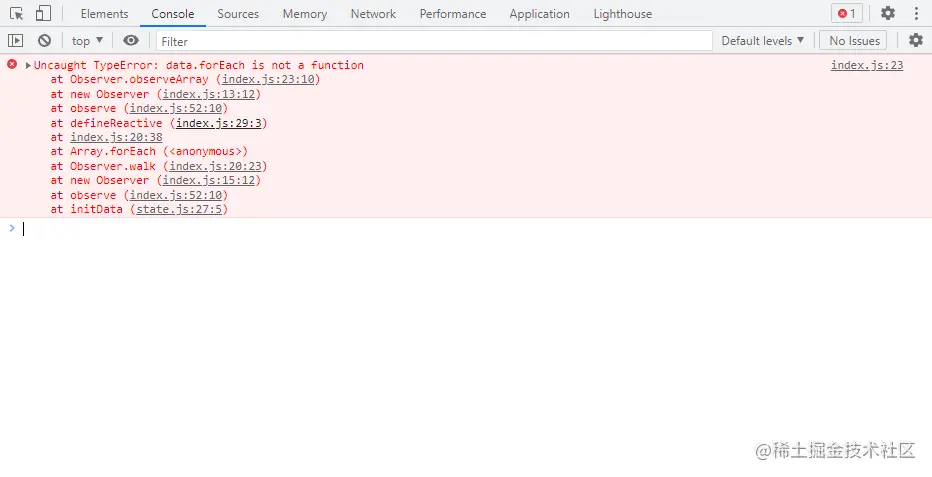
Task: Collapse the Uncaught TypeError stack trace
Action: (x=28, y=65)
